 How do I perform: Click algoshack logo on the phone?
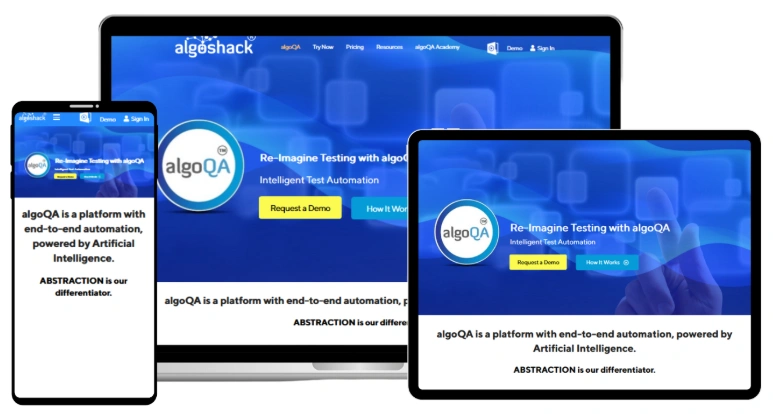click(x=32, y=117)
